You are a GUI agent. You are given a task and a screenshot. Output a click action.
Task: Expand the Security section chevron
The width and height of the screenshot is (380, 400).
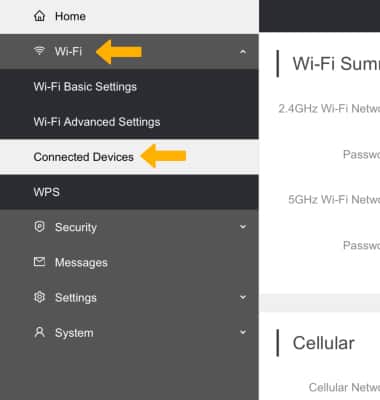[x=243, y=227]
